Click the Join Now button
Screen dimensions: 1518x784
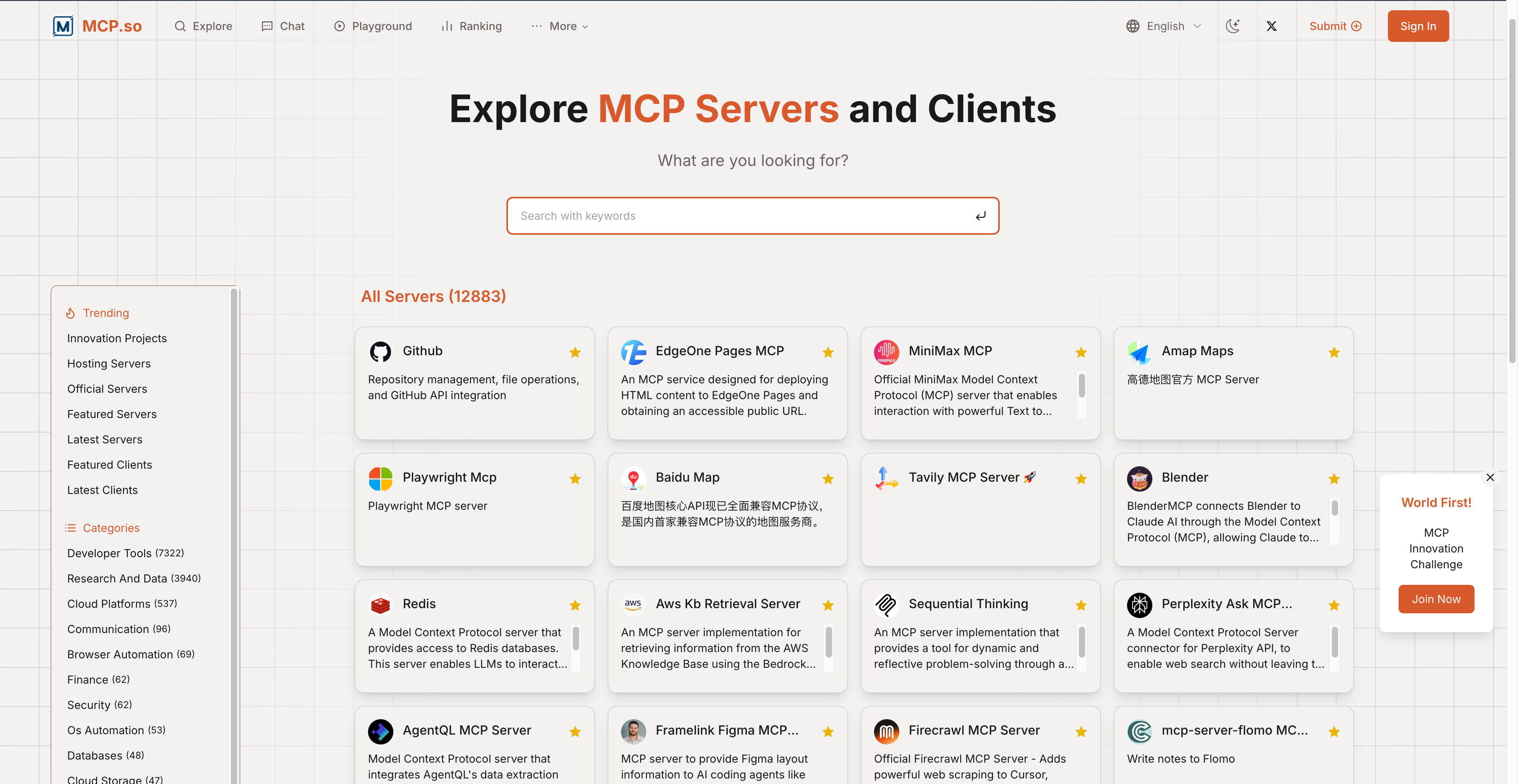click(x=1435, y=599)
